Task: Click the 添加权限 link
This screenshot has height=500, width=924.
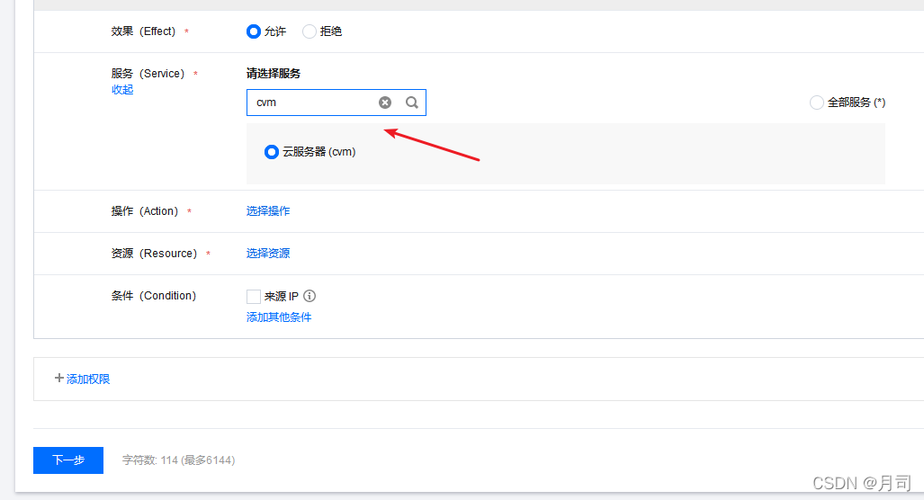Action: pos(88,379)
